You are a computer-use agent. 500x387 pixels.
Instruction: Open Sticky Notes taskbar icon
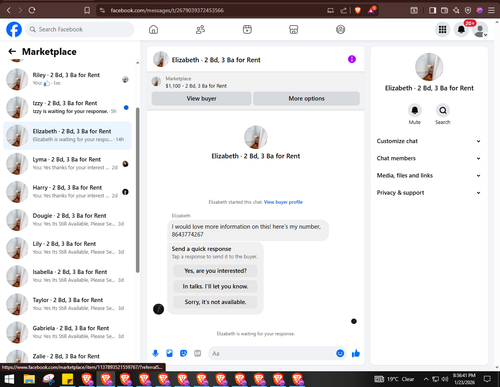click(68, 379)
